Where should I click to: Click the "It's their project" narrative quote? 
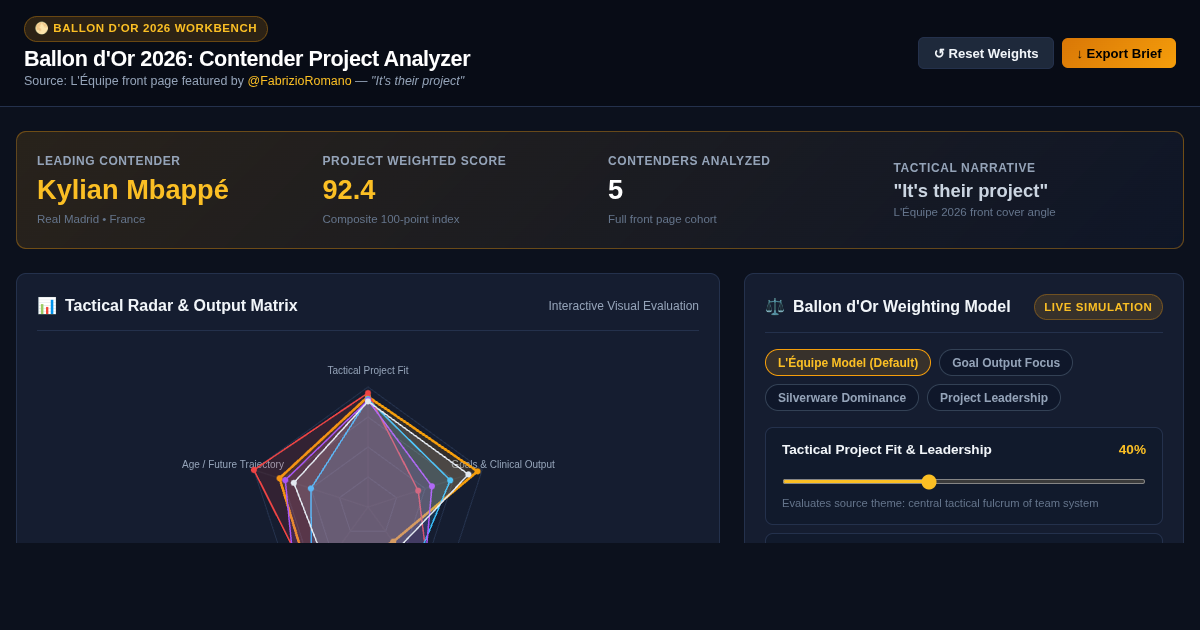coord(971,191)
